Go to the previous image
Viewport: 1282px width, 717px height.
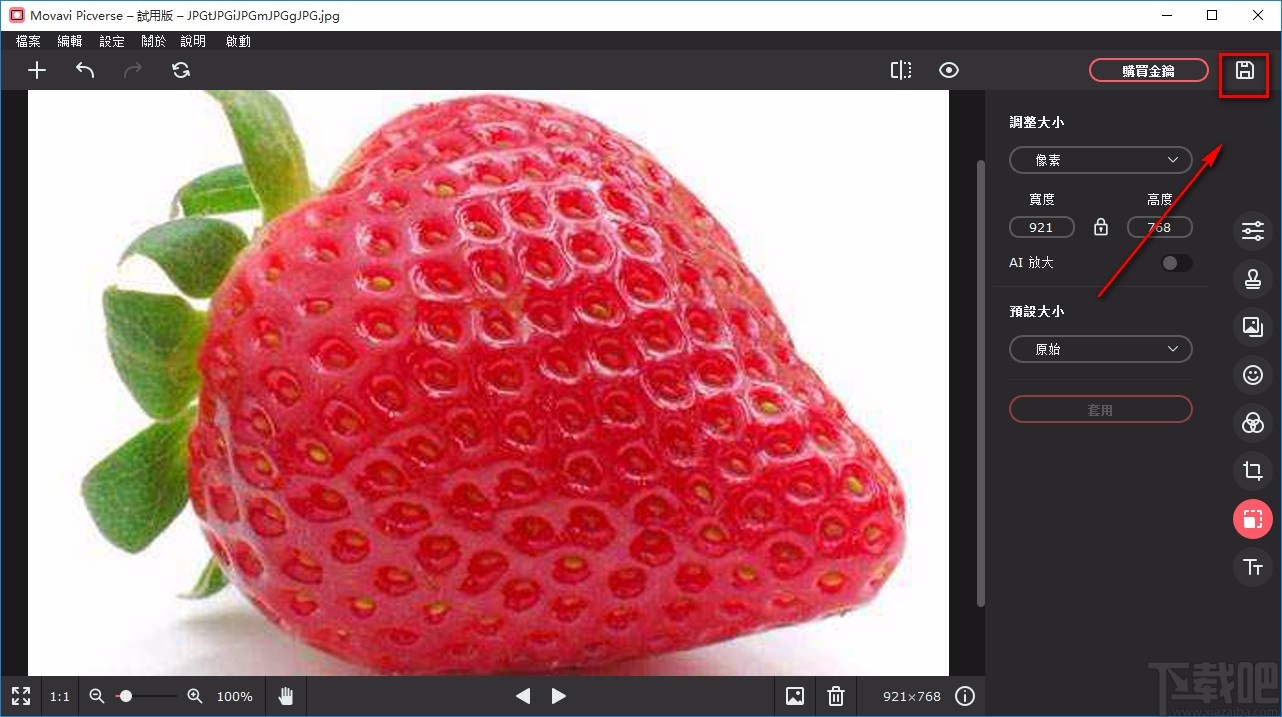click(x=522, y=696)
